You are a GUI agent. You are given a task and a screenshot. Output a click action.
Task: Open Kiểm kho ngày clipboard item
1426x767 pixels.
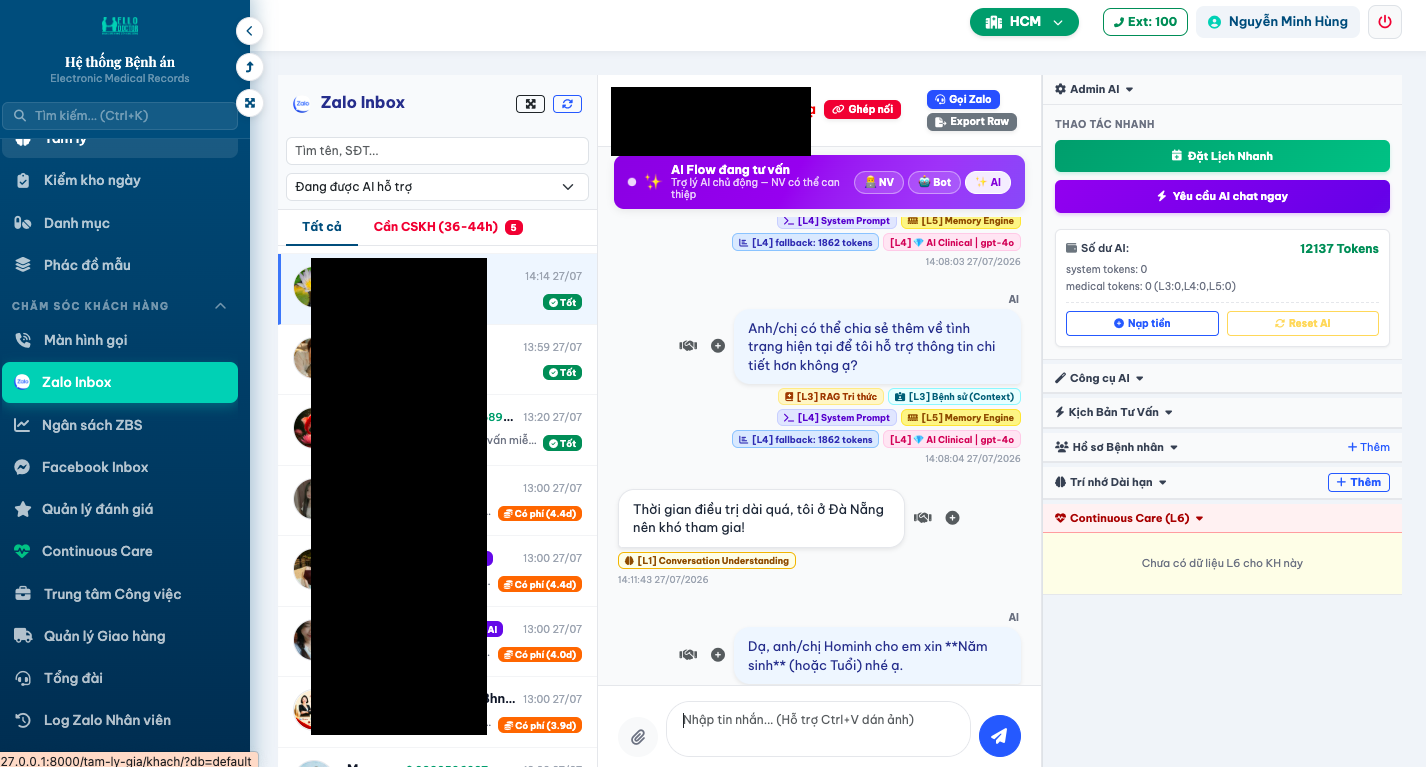coord(120,181)
